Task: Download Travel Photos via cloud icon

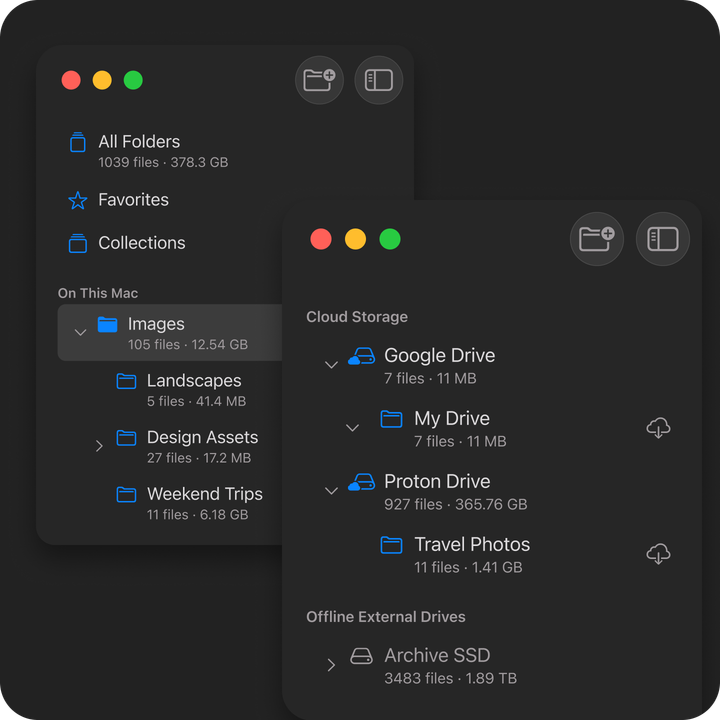Action: pos(658,554)
